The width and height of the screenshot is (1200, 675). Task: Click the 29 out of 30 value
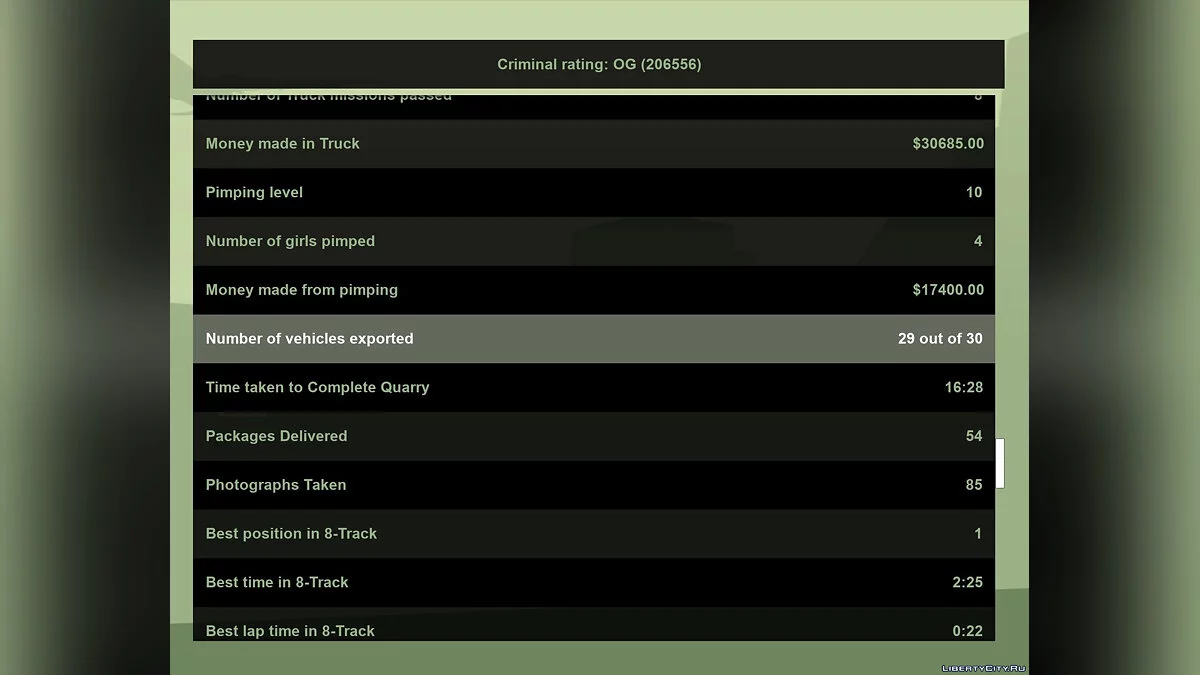point(940,339)
